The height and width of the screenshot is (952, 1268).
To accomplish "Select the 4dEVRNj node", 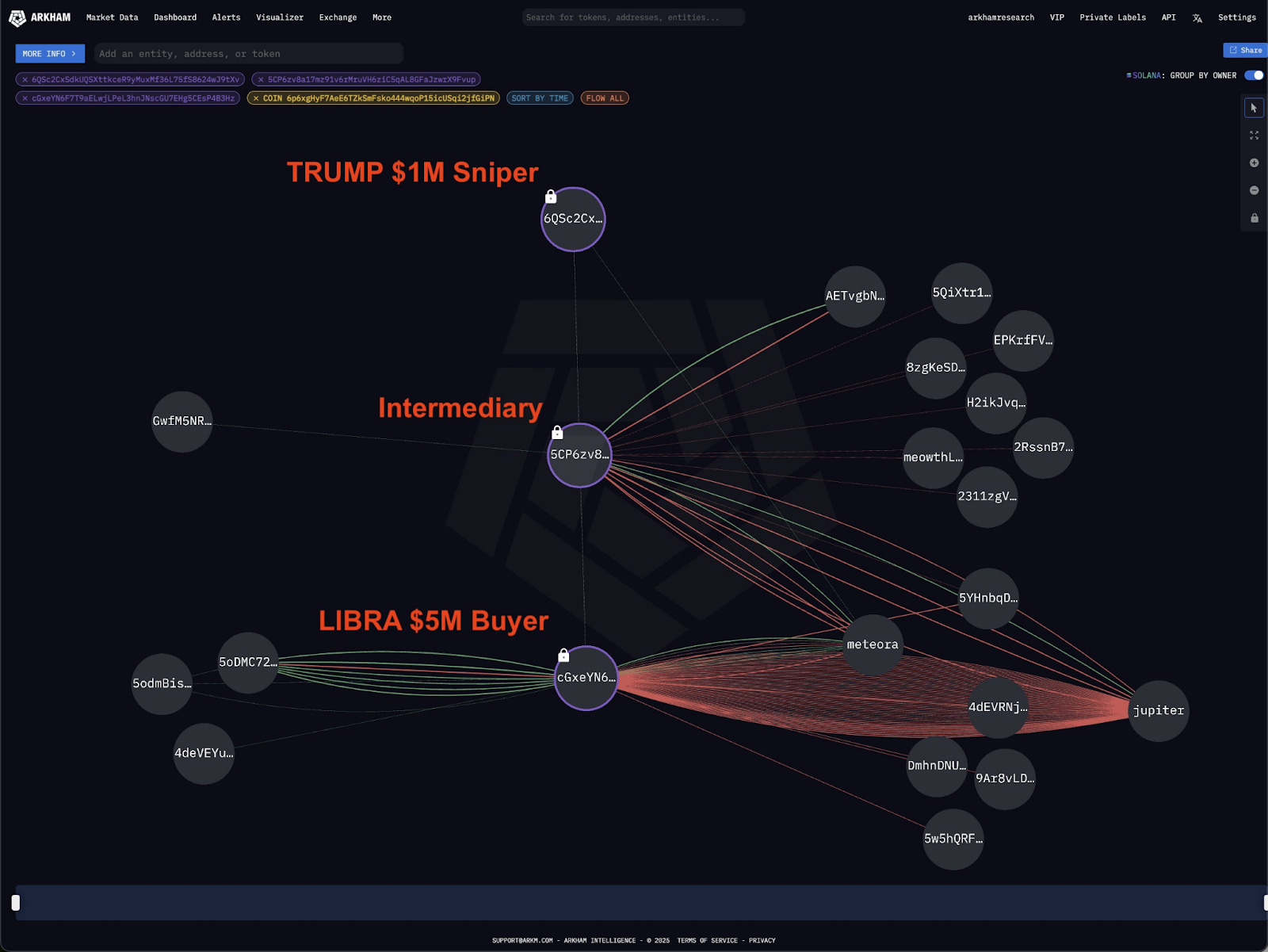I will [998, 708].
